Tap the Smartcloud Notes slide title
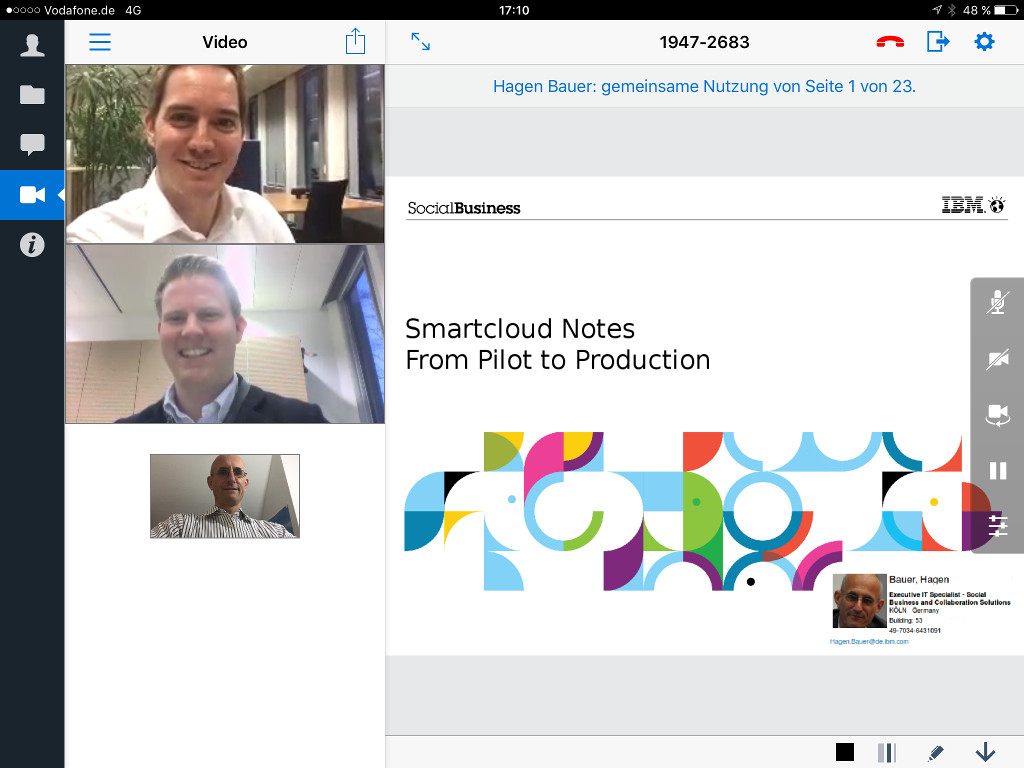This screenshot has height=768, width=1024. click(558, 344)
